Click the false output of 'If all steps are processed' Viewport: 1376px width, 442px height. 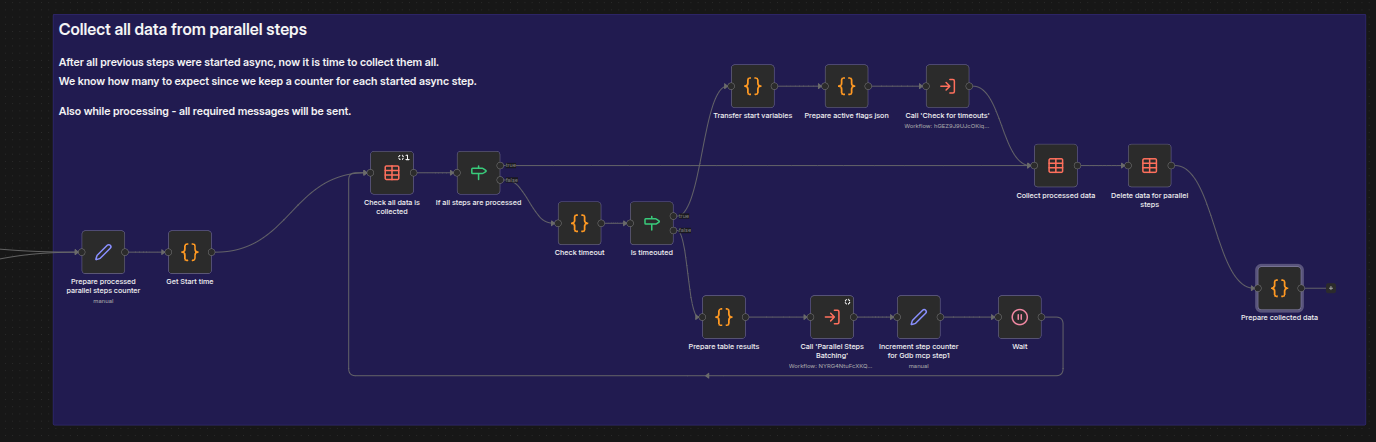coord(502,180)
